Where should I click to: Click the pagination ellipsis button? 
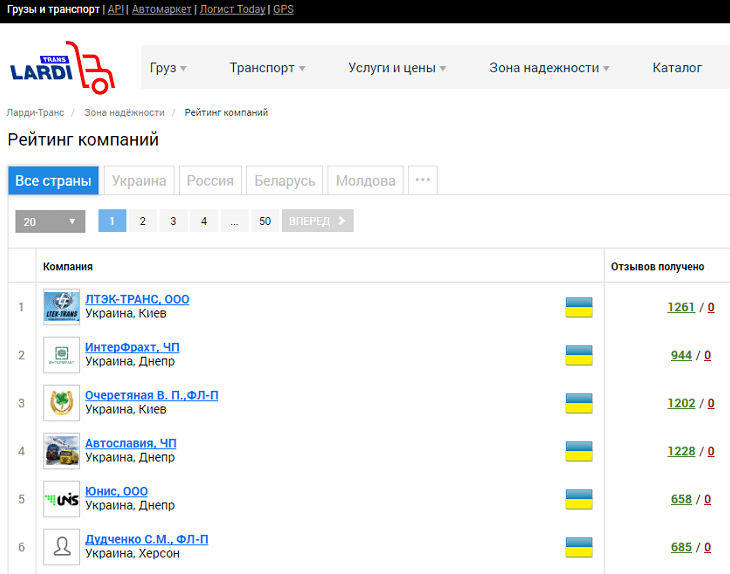[x=234, y=221]
